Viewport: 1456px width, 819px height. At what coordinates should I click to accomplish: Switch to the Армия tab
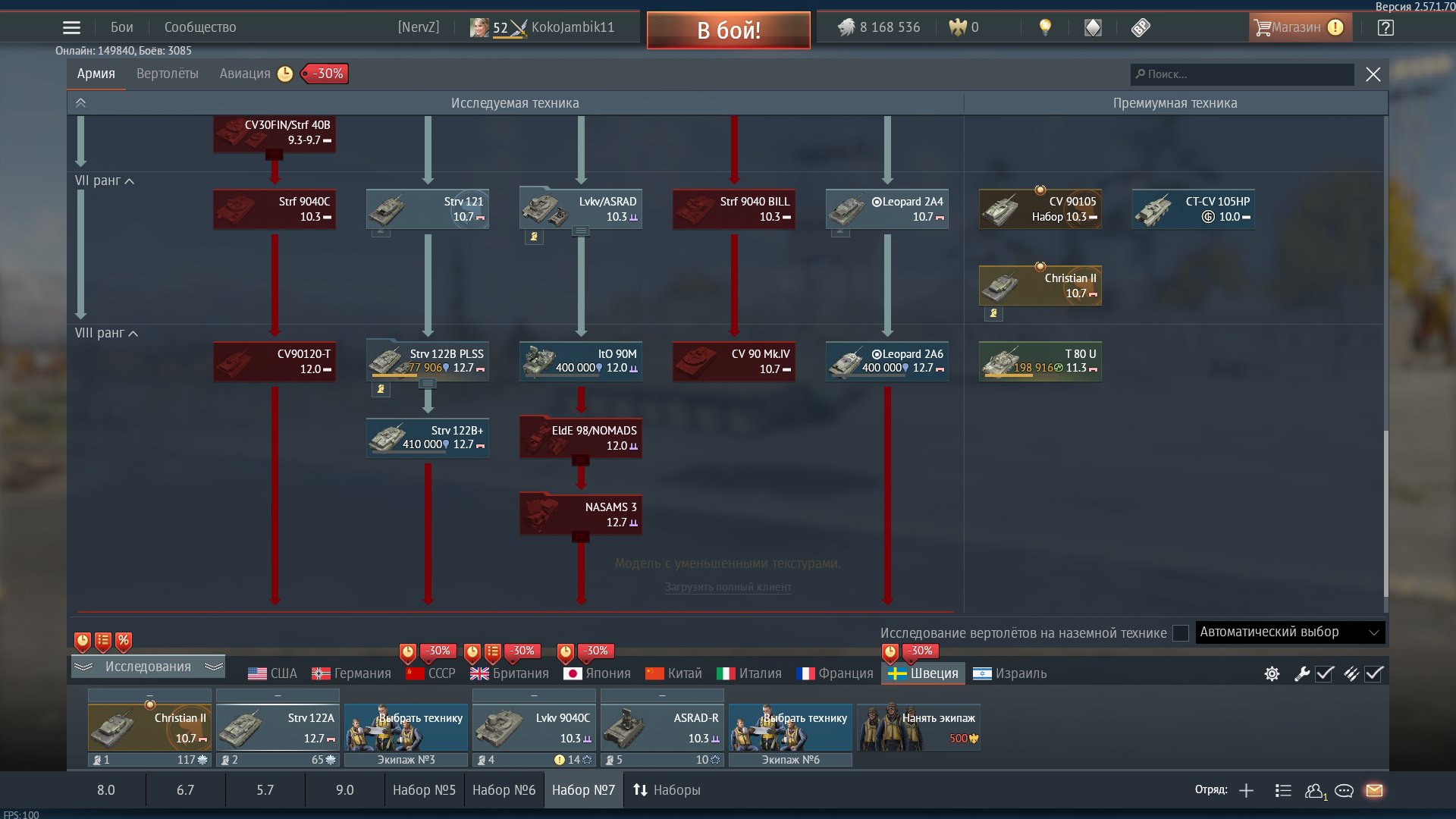(96, 74)
